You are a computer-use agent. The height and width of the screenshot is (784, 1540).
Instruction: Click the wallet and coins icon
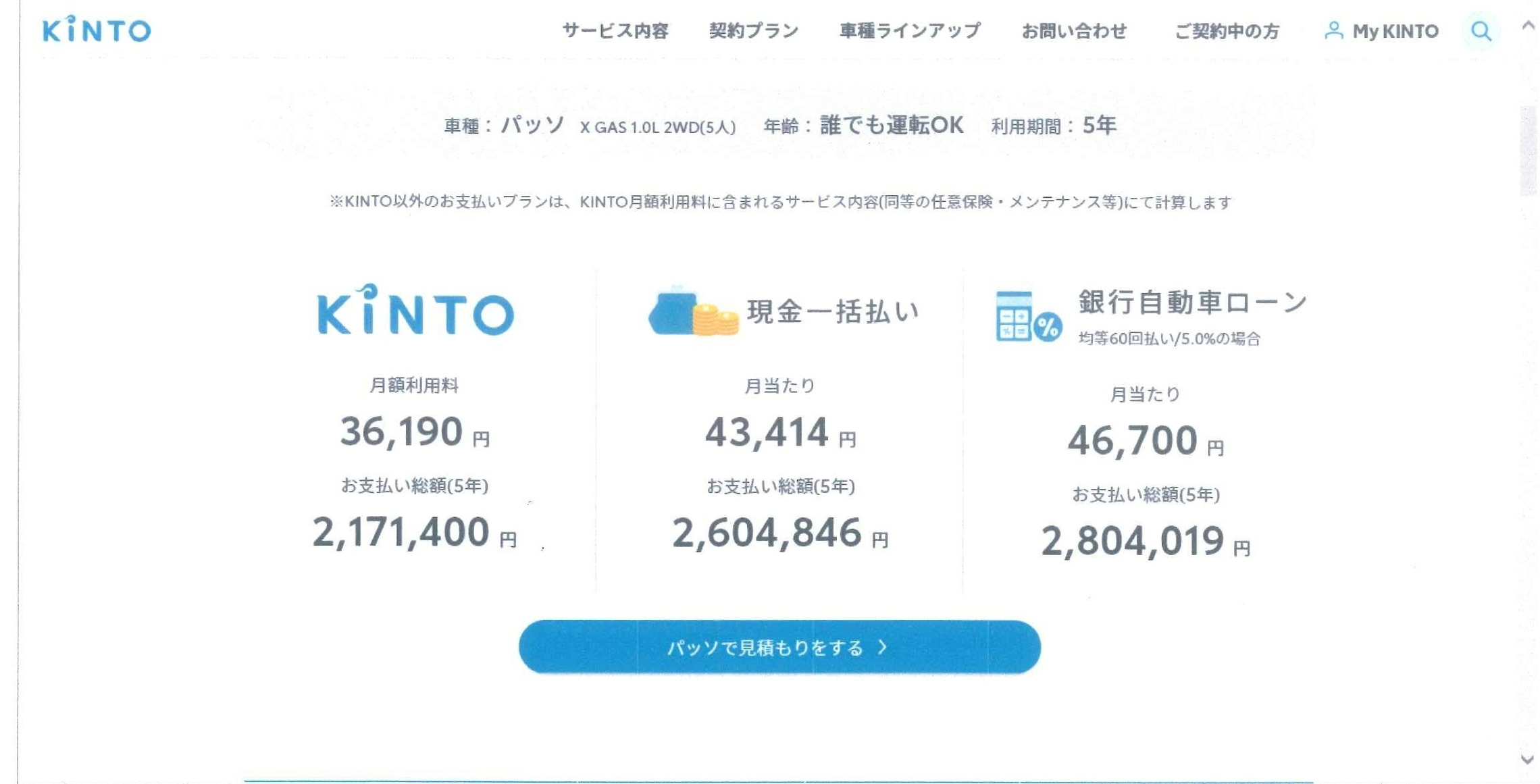pos(693,312)
